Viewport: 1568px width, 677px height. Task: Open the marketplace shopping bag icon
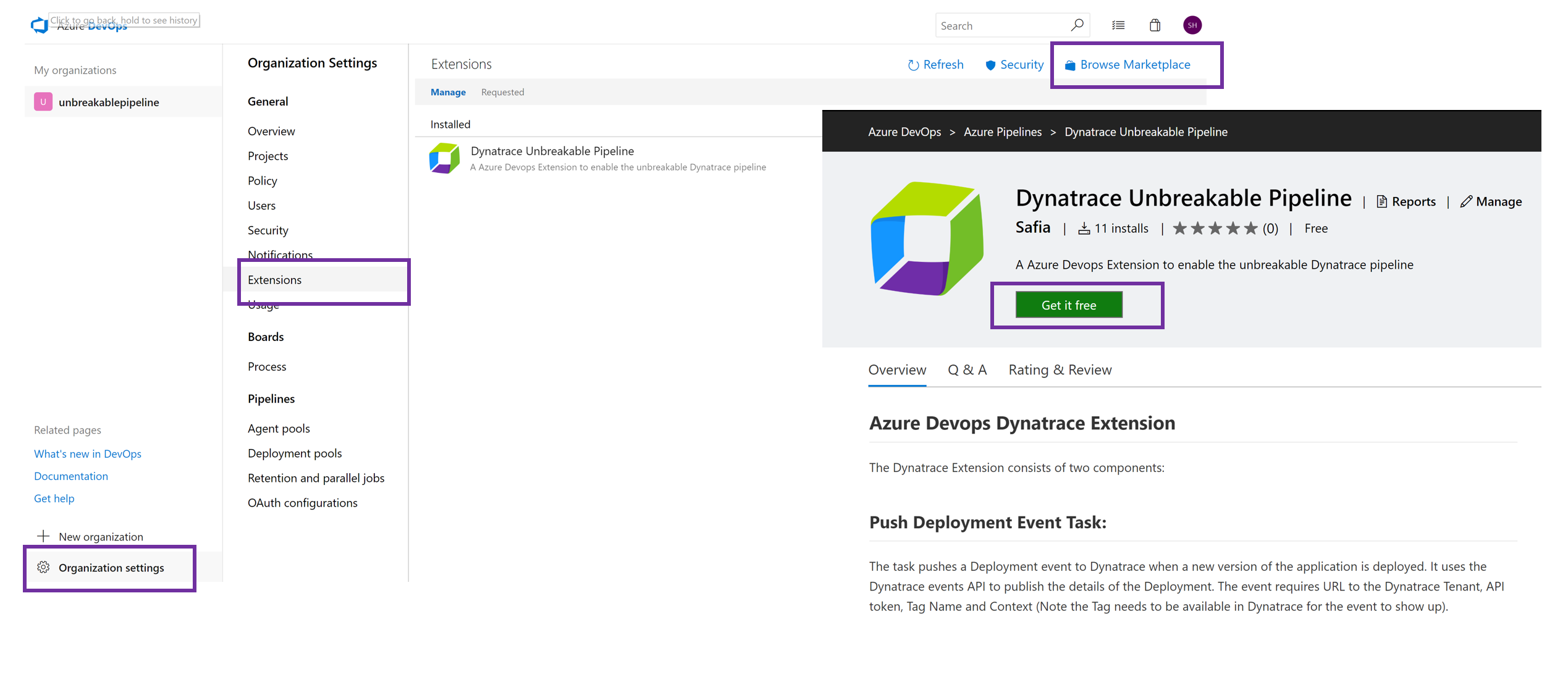1155,25
